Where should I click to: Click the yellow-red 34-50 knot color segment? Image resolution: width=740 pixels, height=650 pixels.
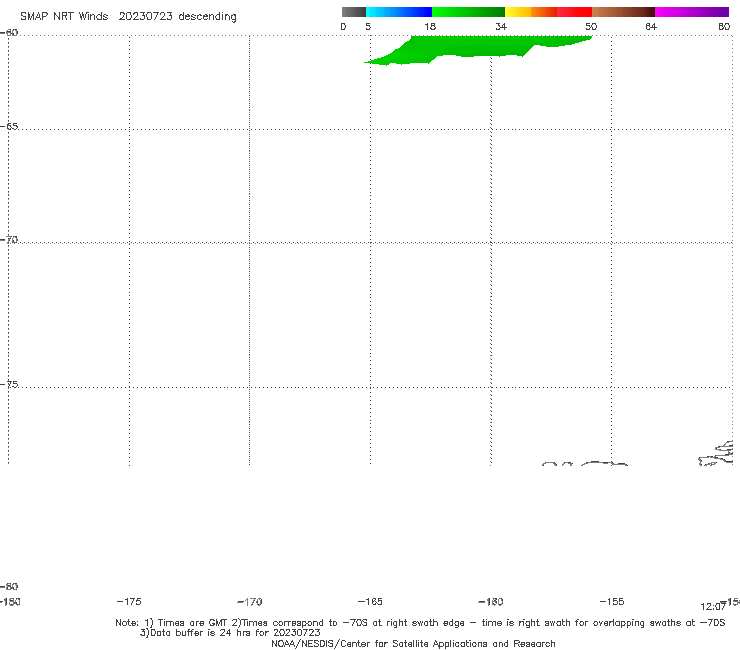coord(548,12)
